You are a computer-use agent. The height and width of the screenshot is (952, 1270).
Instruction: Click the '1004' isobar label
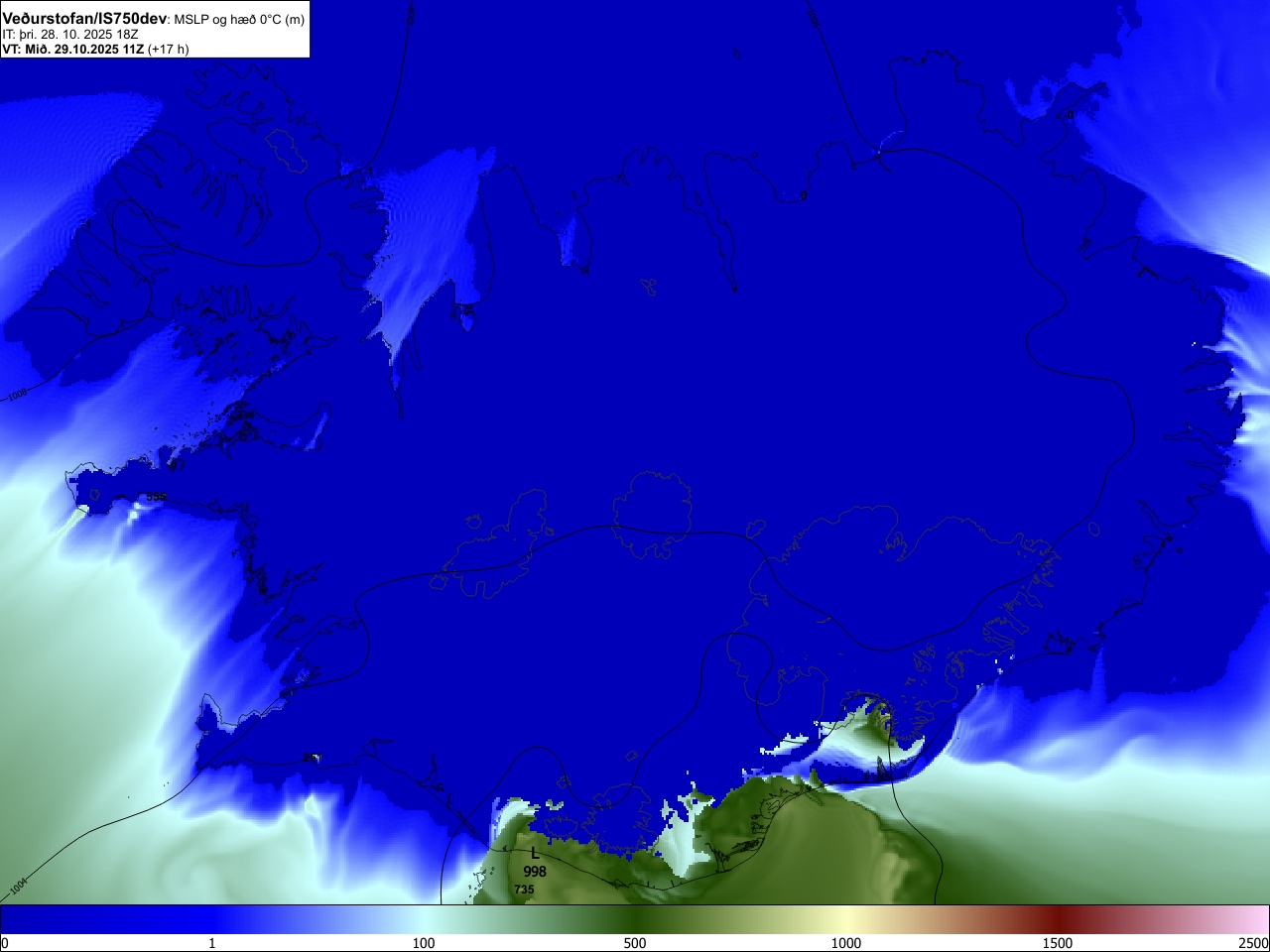pyautogui.click(x=19, y=885)
